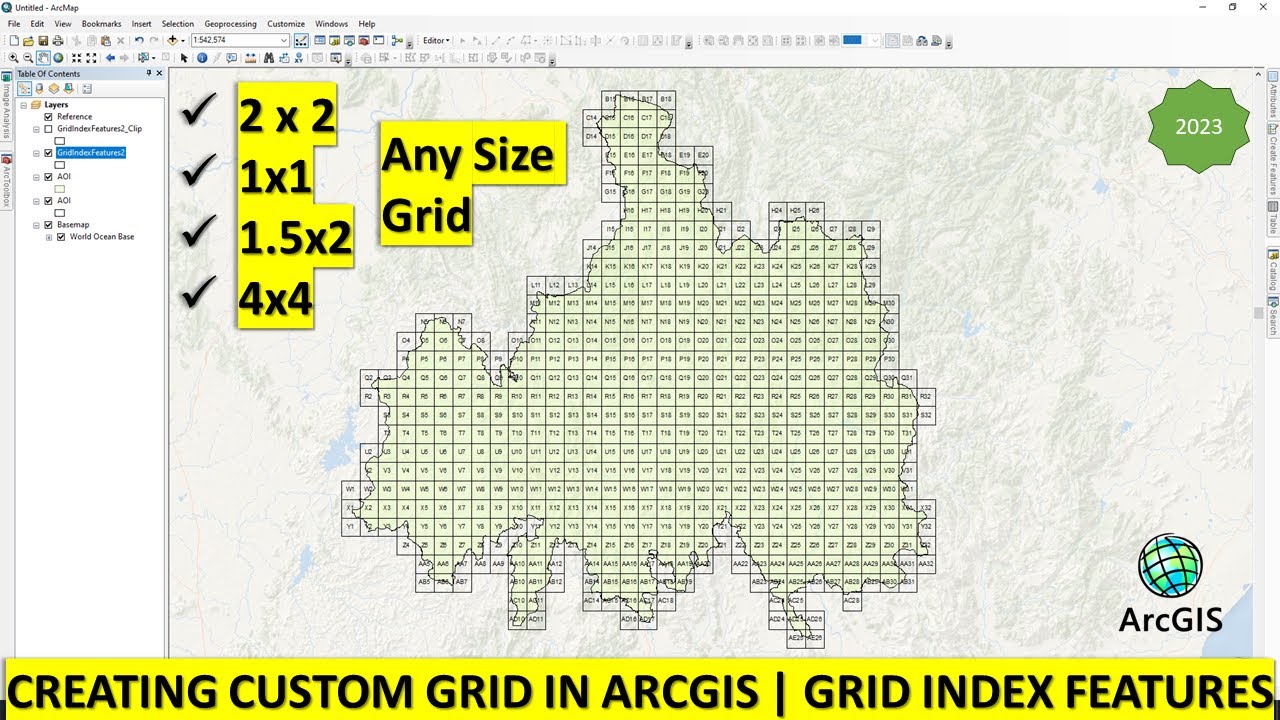The image size is (1280, 720).
Task: Collapse the Layers data frame
Action: coord(24,105)
